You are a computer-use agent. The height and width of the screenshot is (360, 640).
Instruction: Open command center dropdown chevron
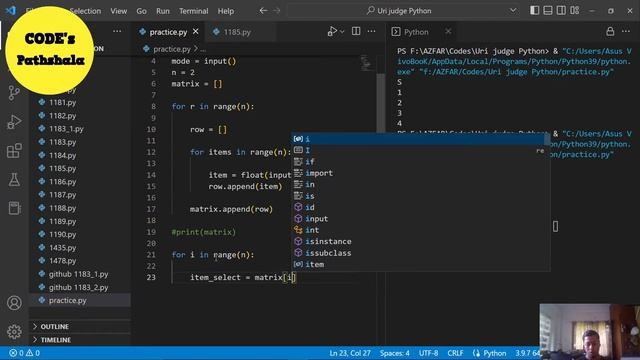[x=513, y=11]
